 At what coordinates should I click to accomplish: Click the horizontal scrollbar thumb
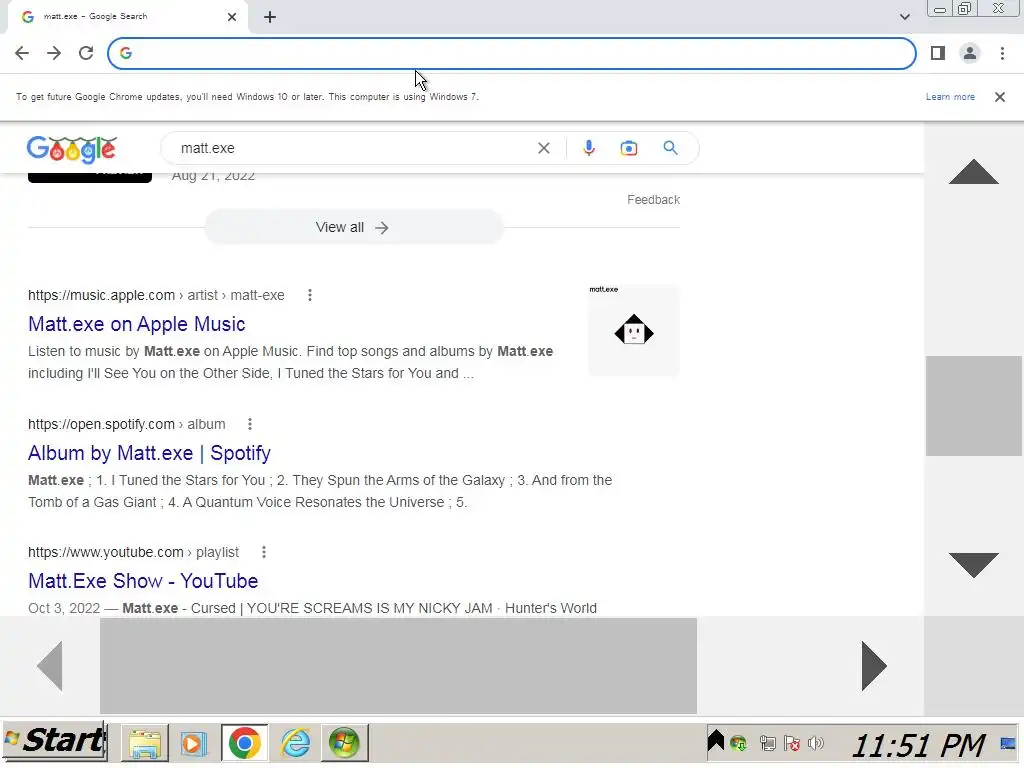point(398,665)
